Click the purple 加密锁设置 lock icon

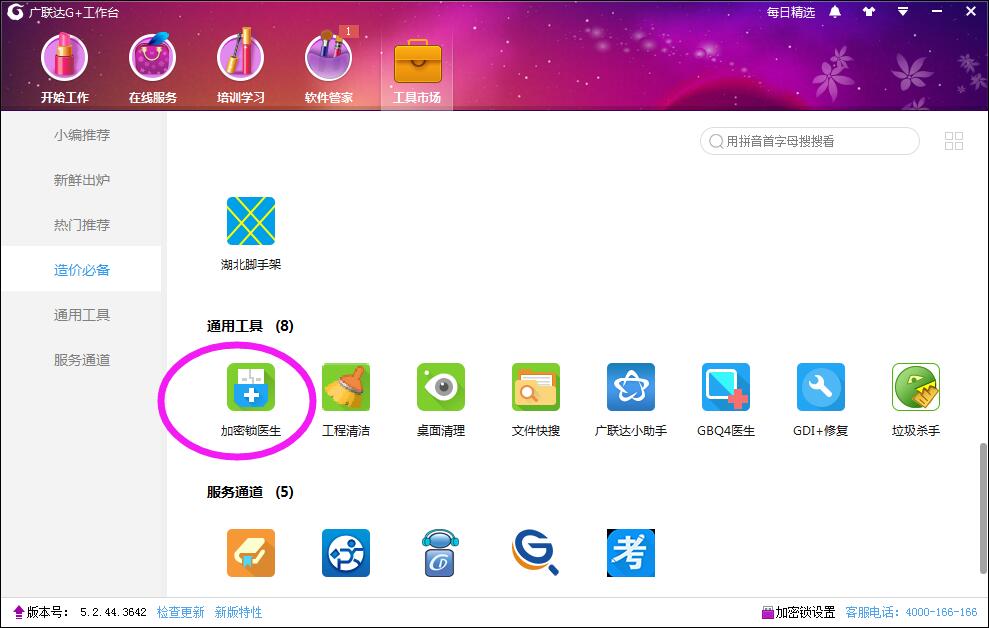click(768, 612)
